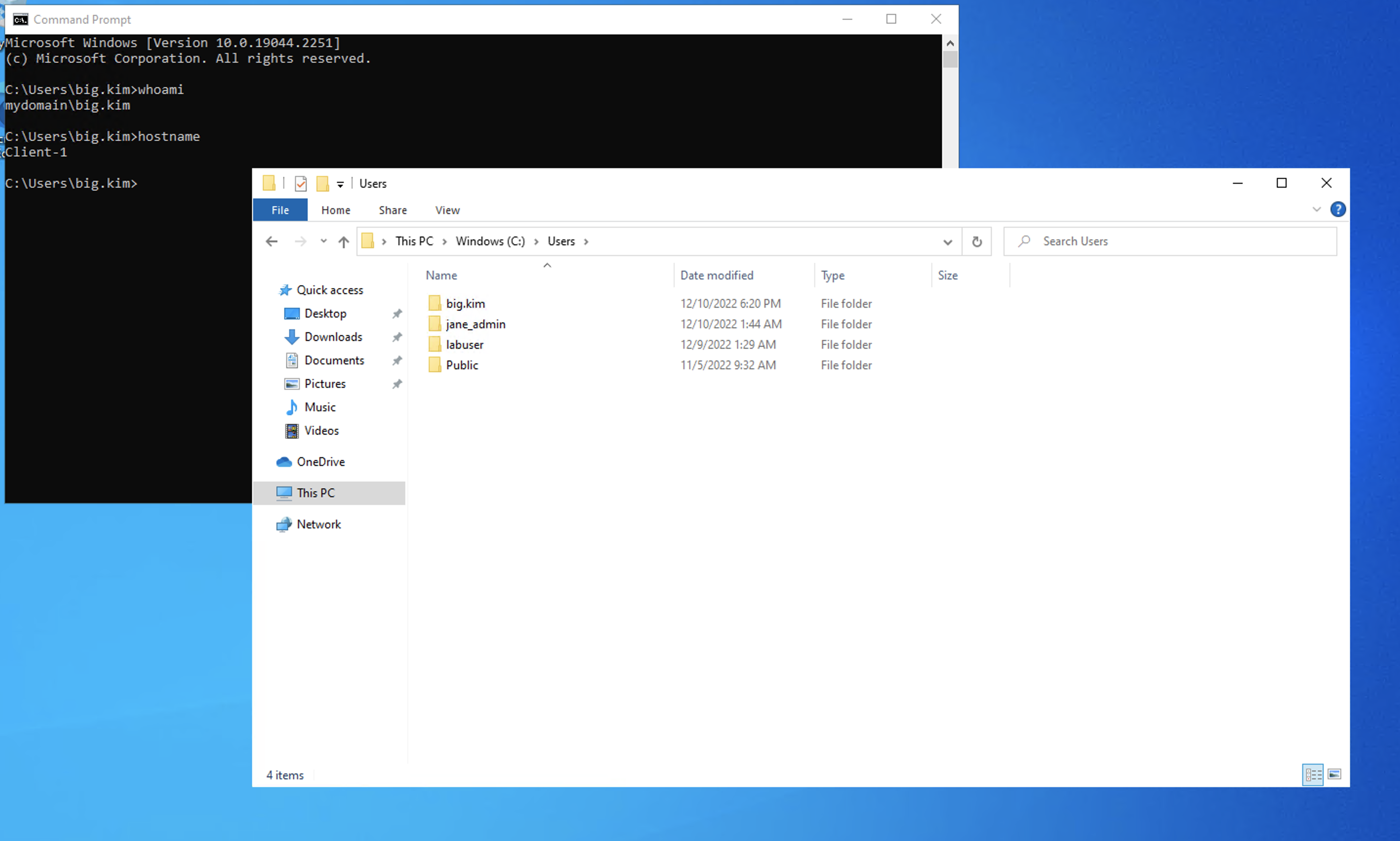
Task: Open Desktop in the navigation pane
Action: tap(325, 314)
